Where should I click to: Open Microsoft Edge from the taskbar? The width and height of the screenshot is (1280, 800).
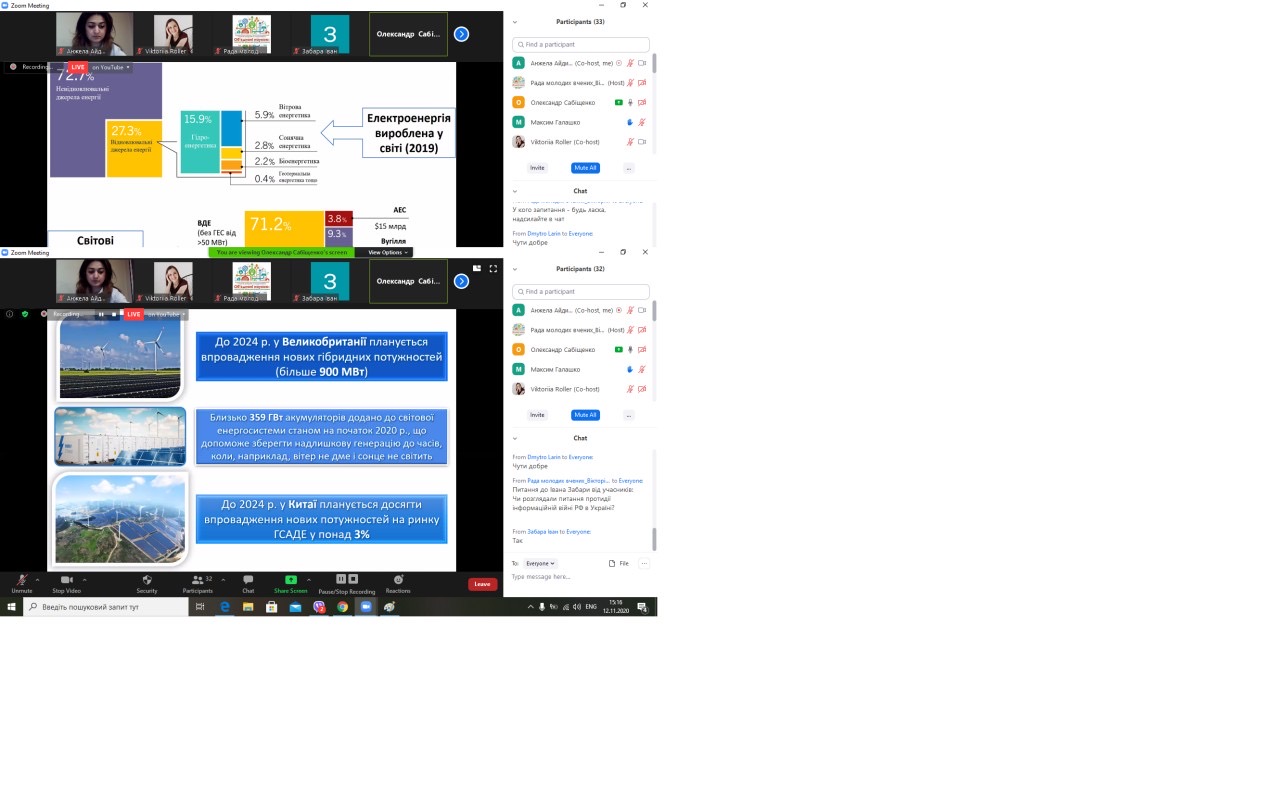[225, 607]
